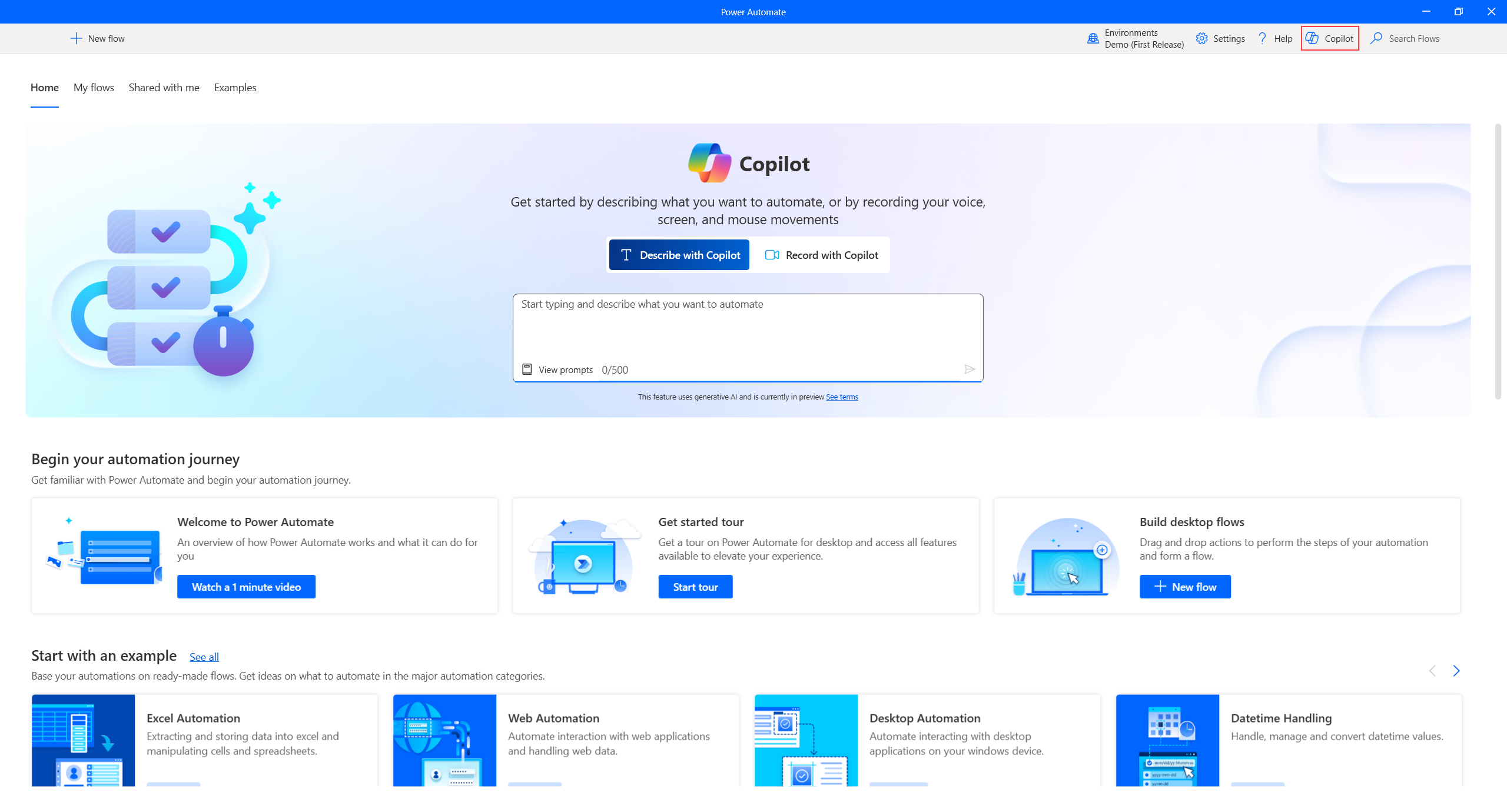Click the Watch a 1 minute video button
This screenshot has height=812, width=1507.
[246, 586]
